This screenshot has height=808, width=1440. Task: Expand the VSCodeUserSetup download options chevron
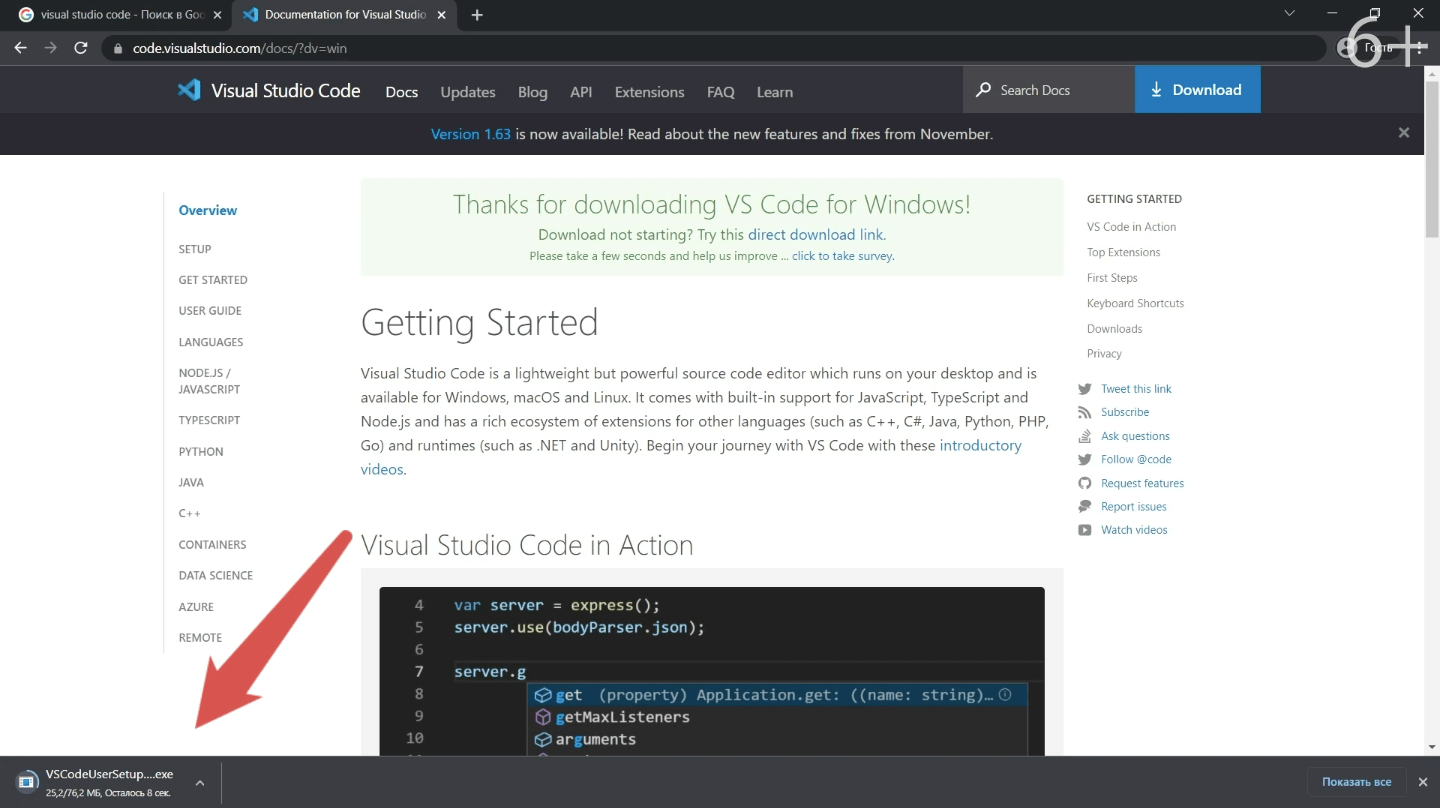(x=200, y=783)
